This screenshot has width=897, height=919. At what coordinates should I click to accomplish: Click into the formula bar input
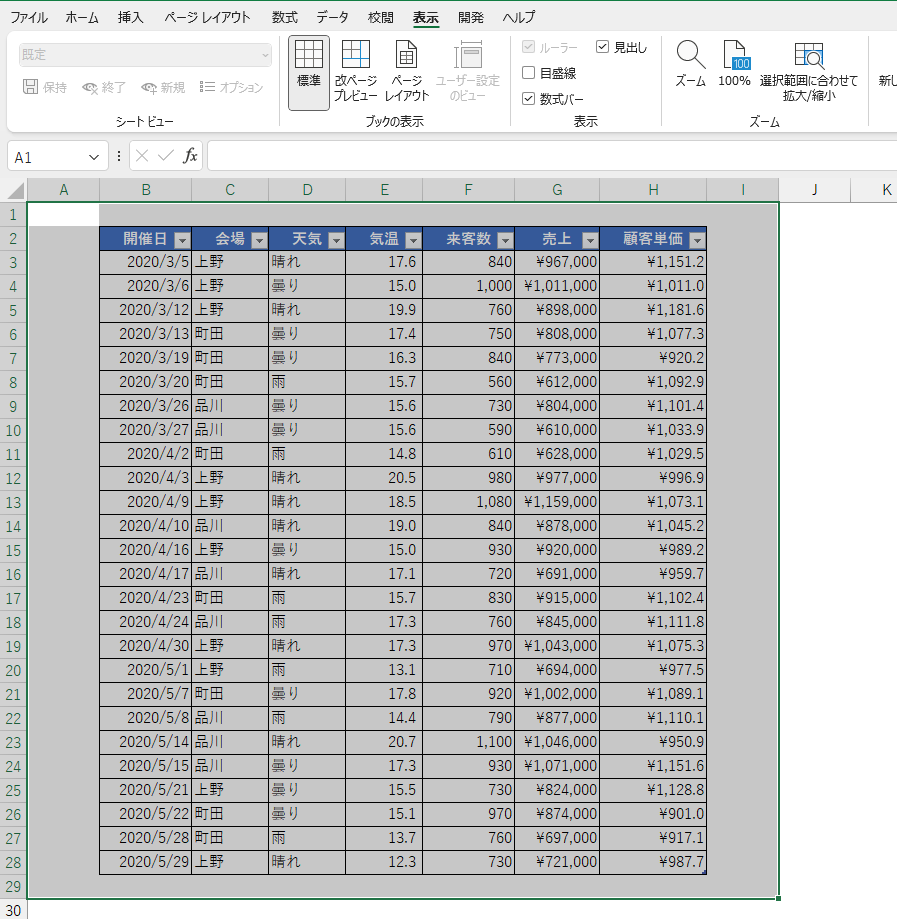tap(551, 156)
